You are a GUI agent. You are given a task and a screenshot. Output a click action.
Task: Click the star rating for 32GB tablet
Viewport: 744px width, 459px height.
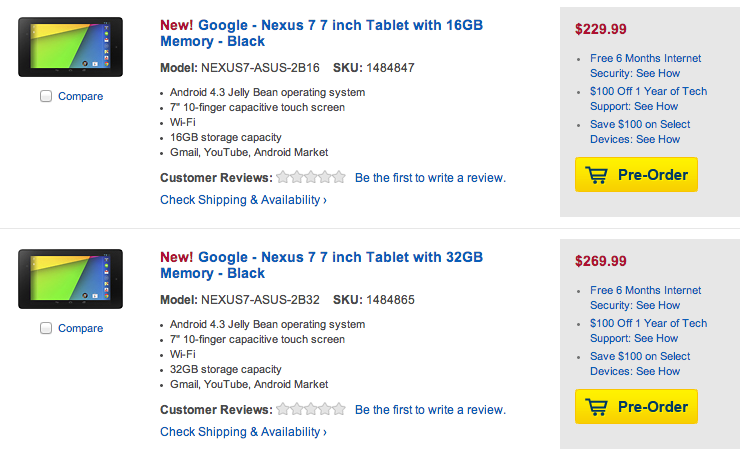point(310,410)
